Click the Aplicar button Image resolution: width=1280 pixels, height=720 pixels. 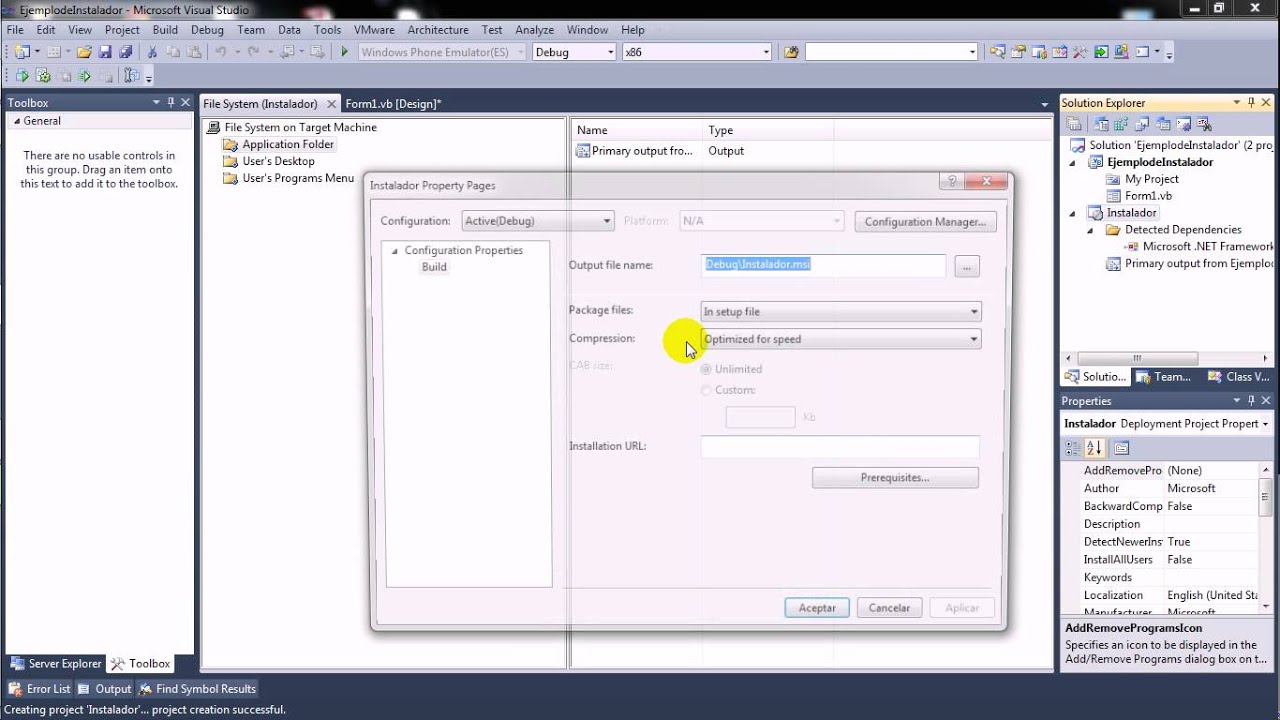click(962, 608)
